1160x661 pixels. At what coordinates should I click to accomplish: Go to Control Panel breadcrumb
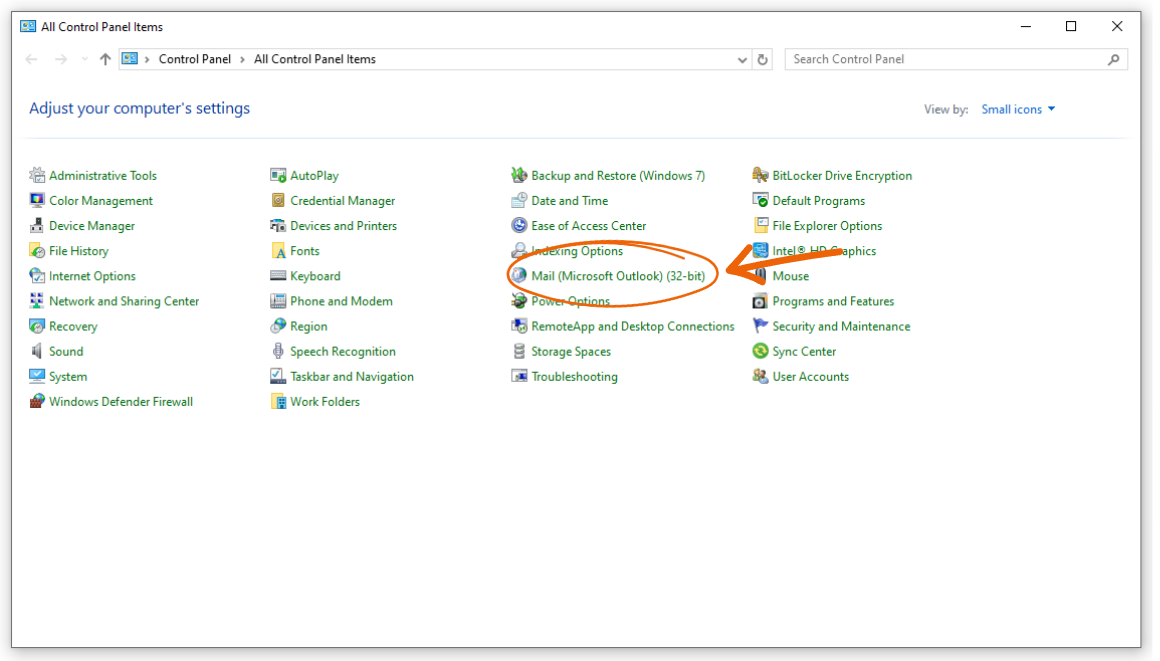(195, 59)
